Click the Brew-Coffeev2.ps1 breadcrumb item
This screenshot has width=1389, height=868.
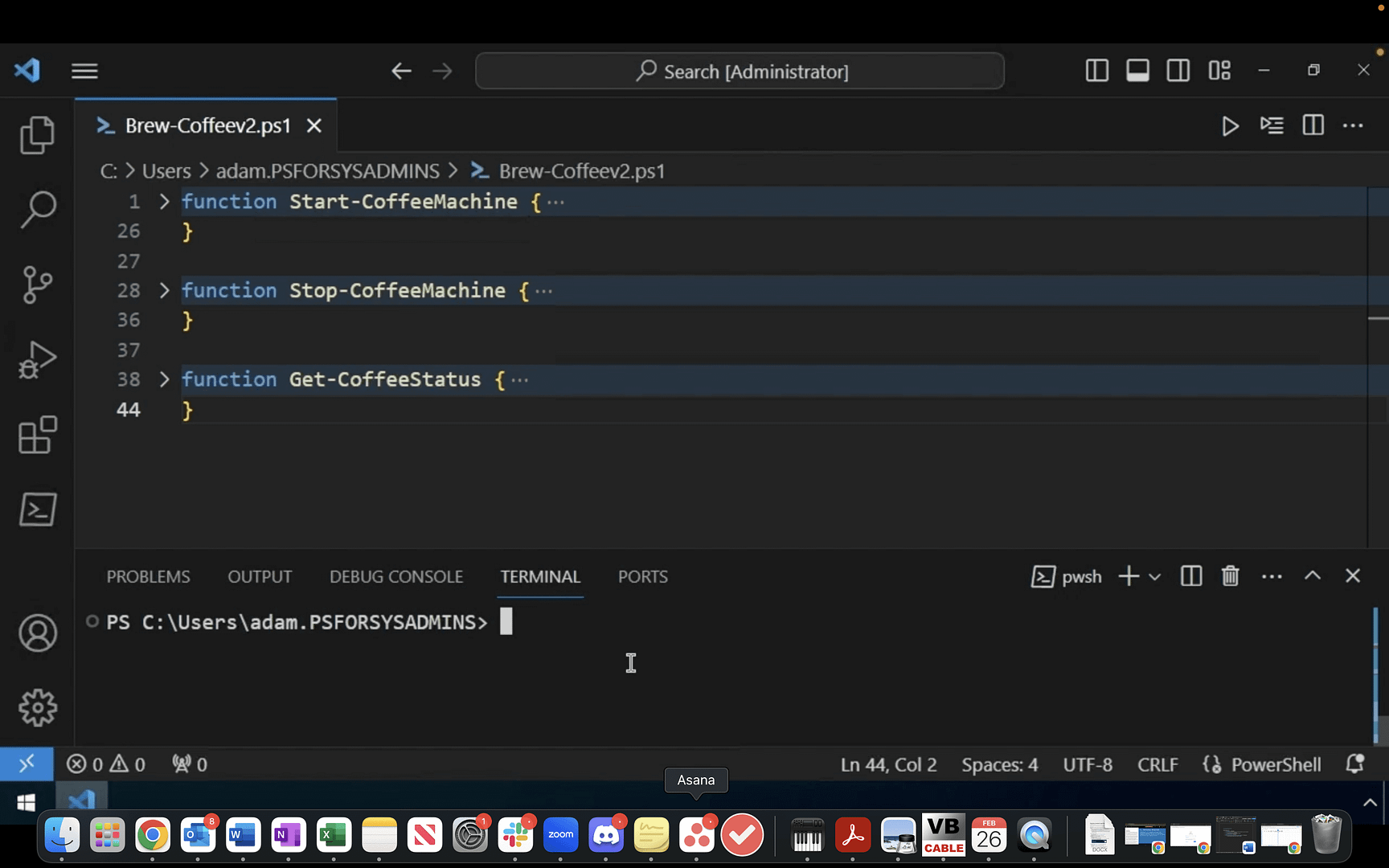[x=568, y=171]
